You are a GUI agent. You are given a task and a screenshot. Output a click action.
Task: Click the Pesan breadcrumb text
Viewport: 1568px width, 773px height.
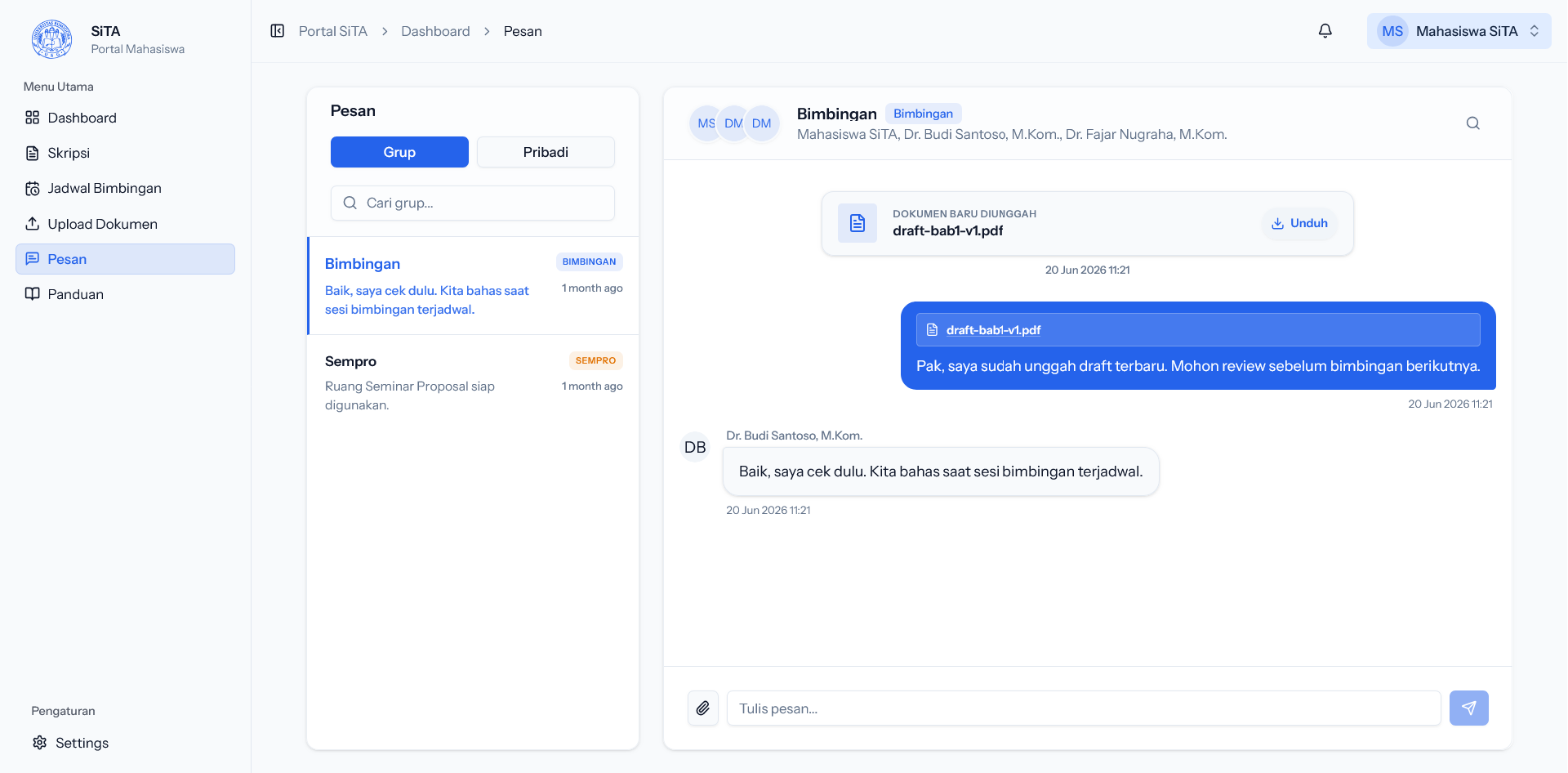[x=523, y=31]
